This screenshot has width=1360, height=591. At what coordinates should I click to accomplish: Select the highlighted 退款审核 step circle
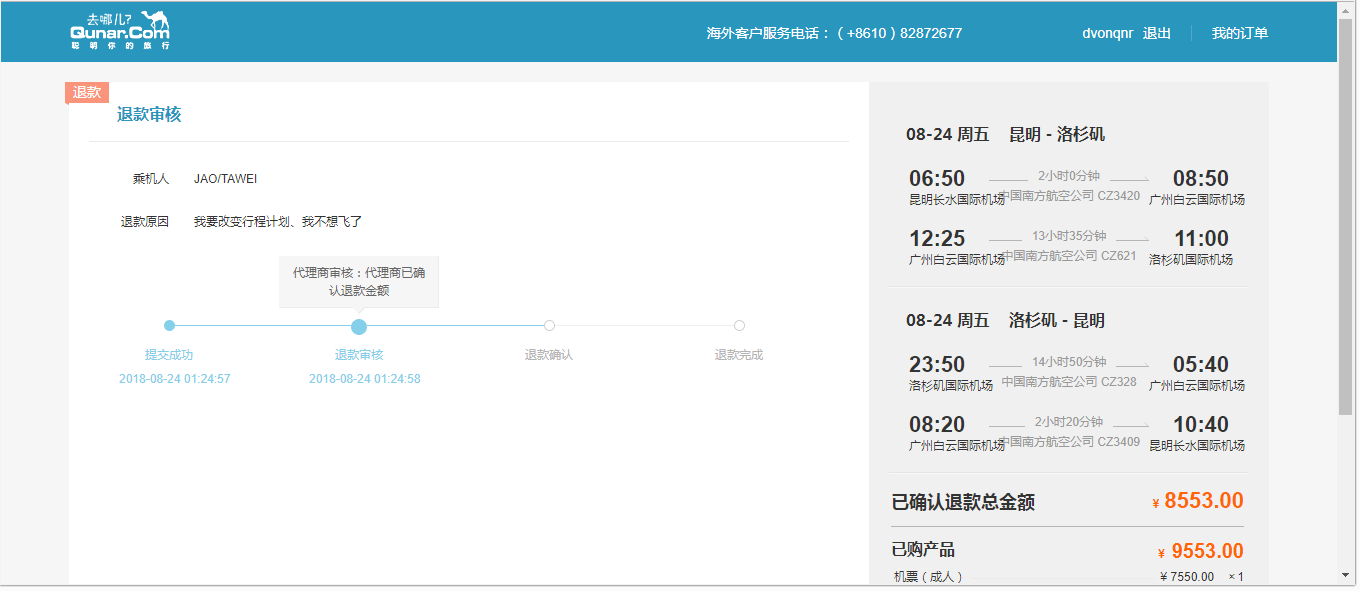[x=359, y=326]
